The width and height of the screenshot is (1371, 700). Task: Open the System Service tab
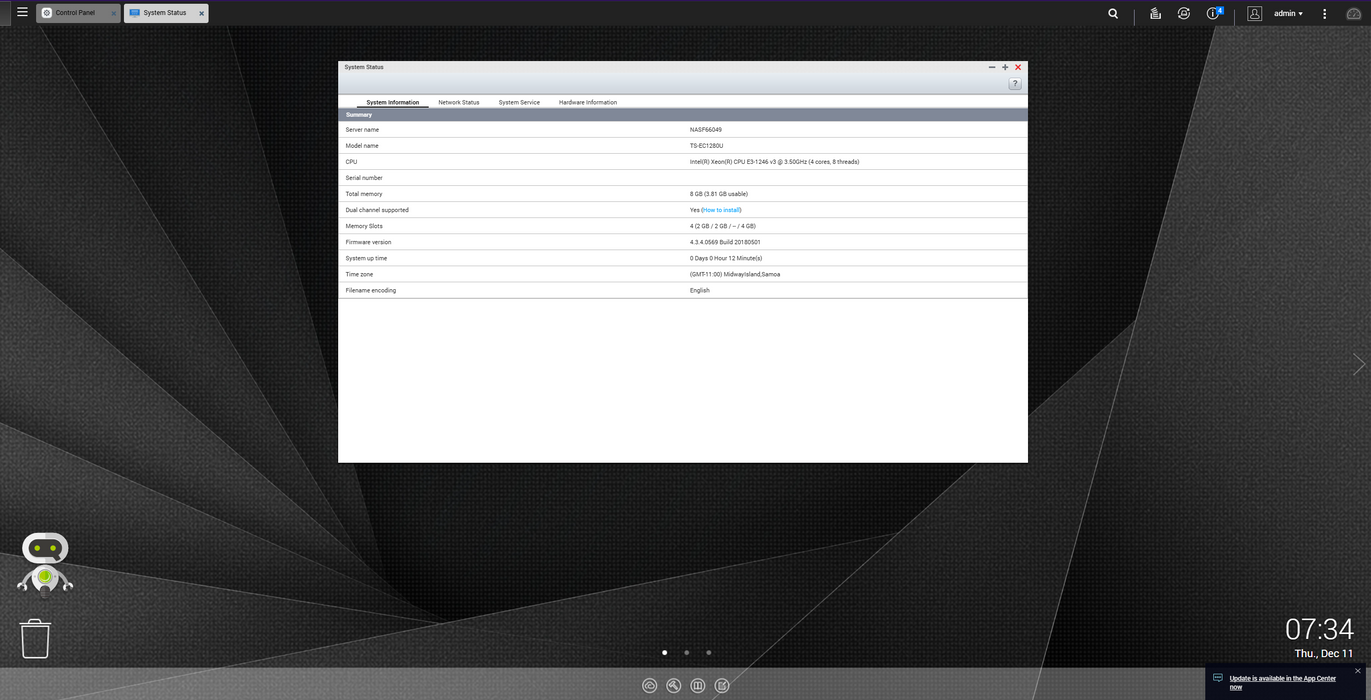click(x=519, y=102)
